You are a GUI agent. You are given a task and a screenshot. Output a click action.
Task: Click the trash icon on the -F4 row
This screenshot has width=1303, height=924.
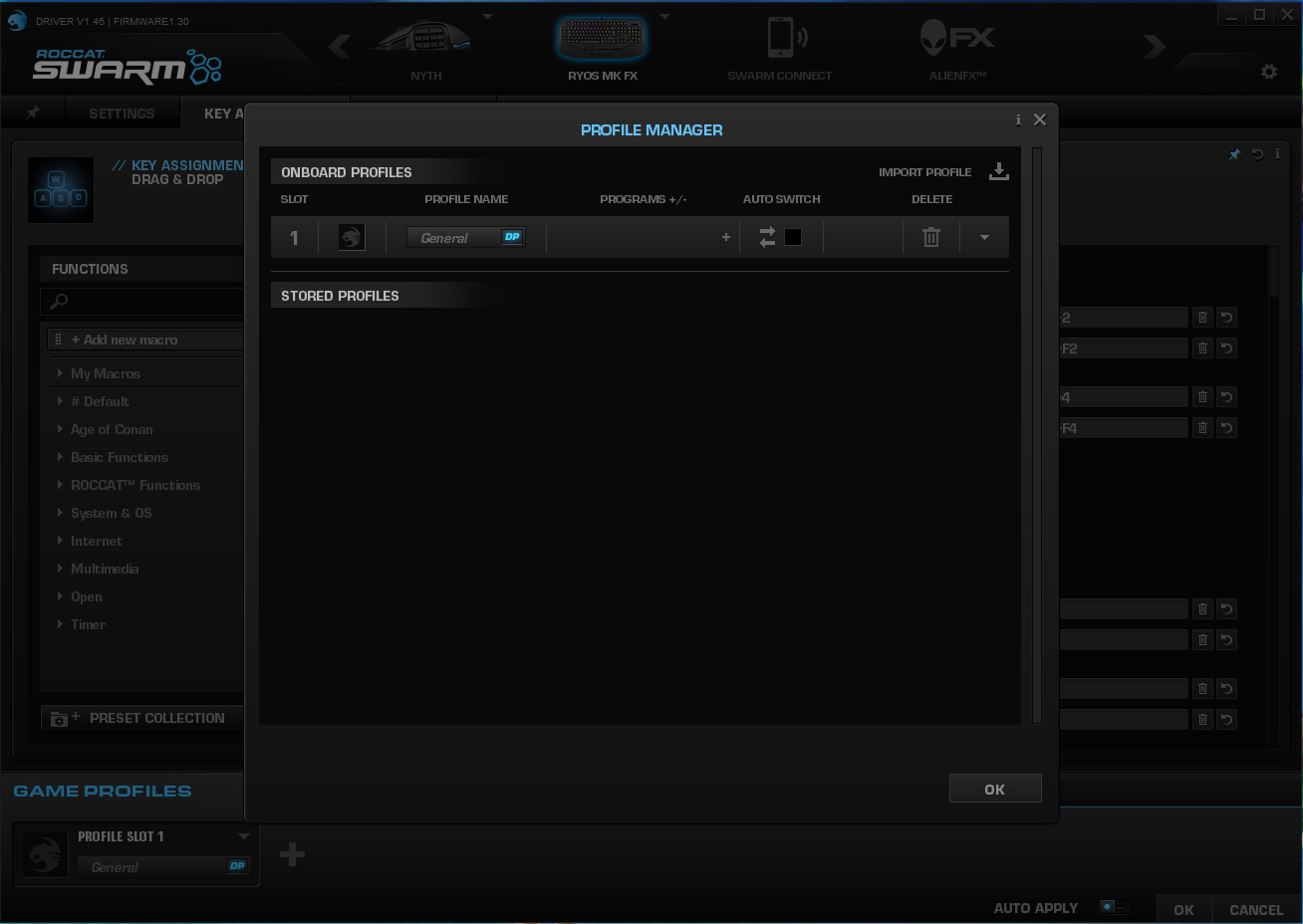(x=1202, y=428)
